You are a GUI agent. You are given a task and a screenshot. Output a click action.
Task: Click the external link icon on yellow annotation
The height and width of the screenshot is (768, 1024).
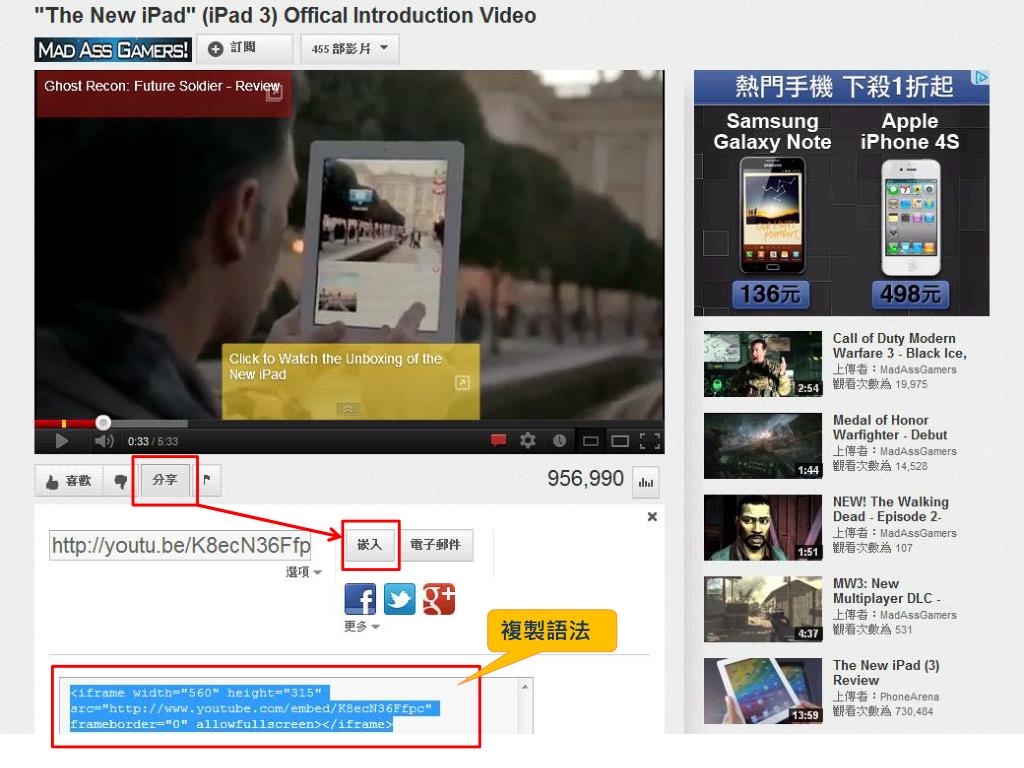(462, 383)
